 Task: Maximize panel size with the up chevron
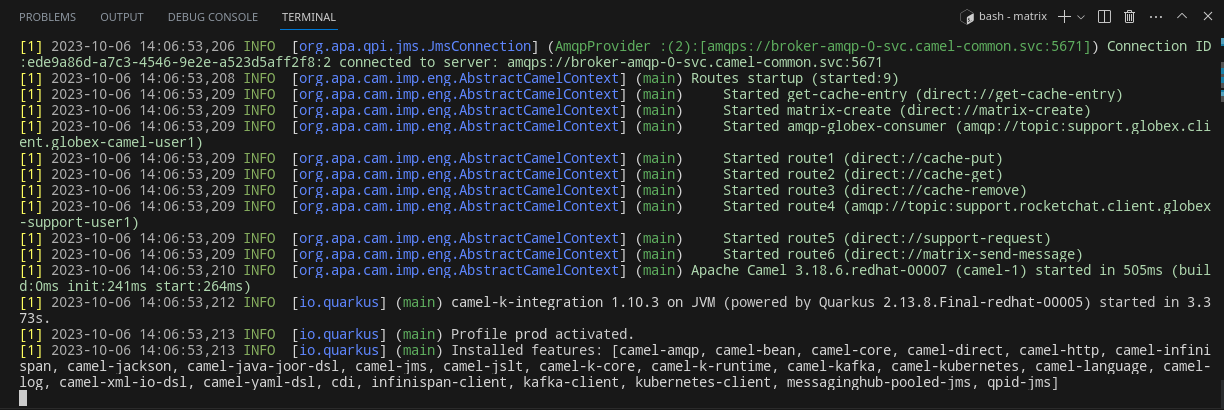(x=1181, y=17)
